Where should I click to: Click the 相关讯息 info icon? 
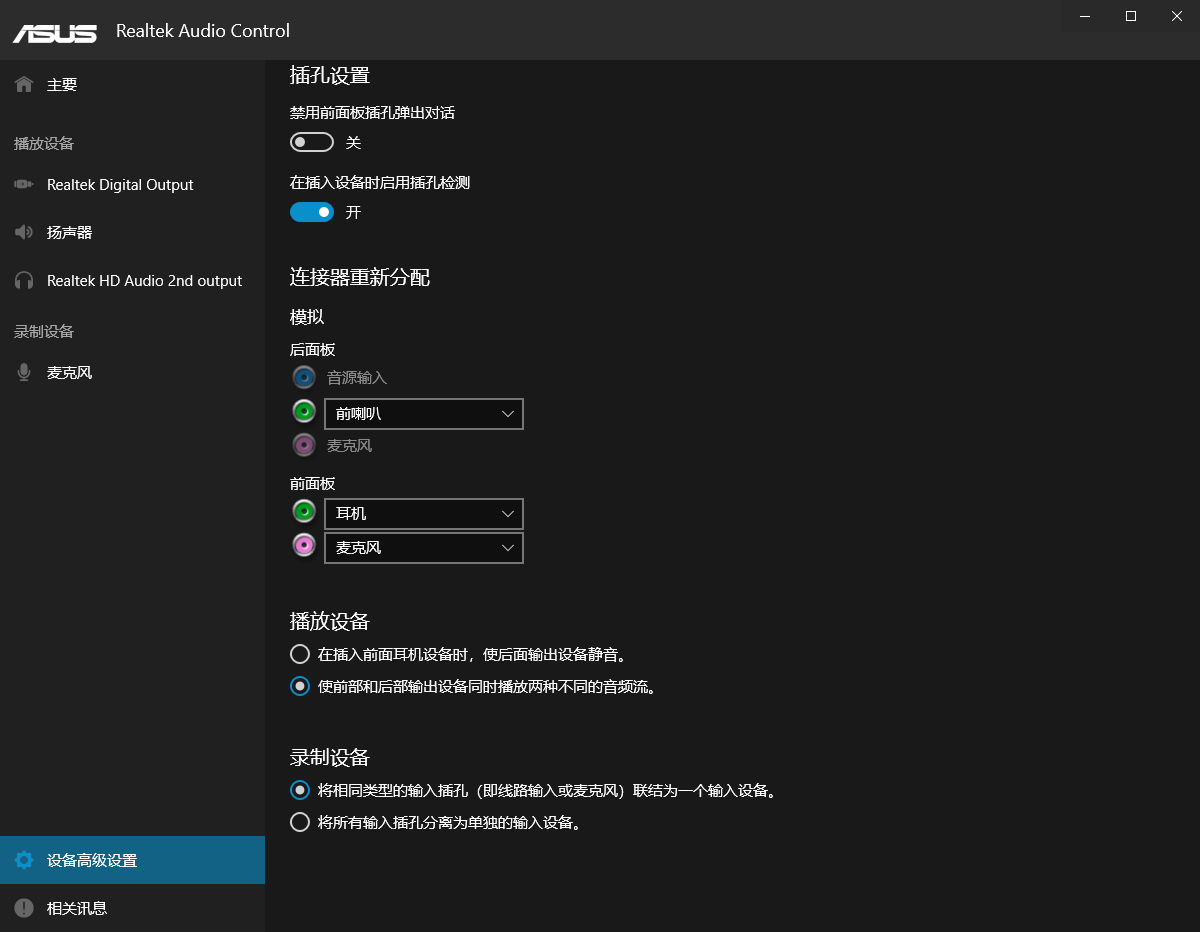(x=22, y=908)
